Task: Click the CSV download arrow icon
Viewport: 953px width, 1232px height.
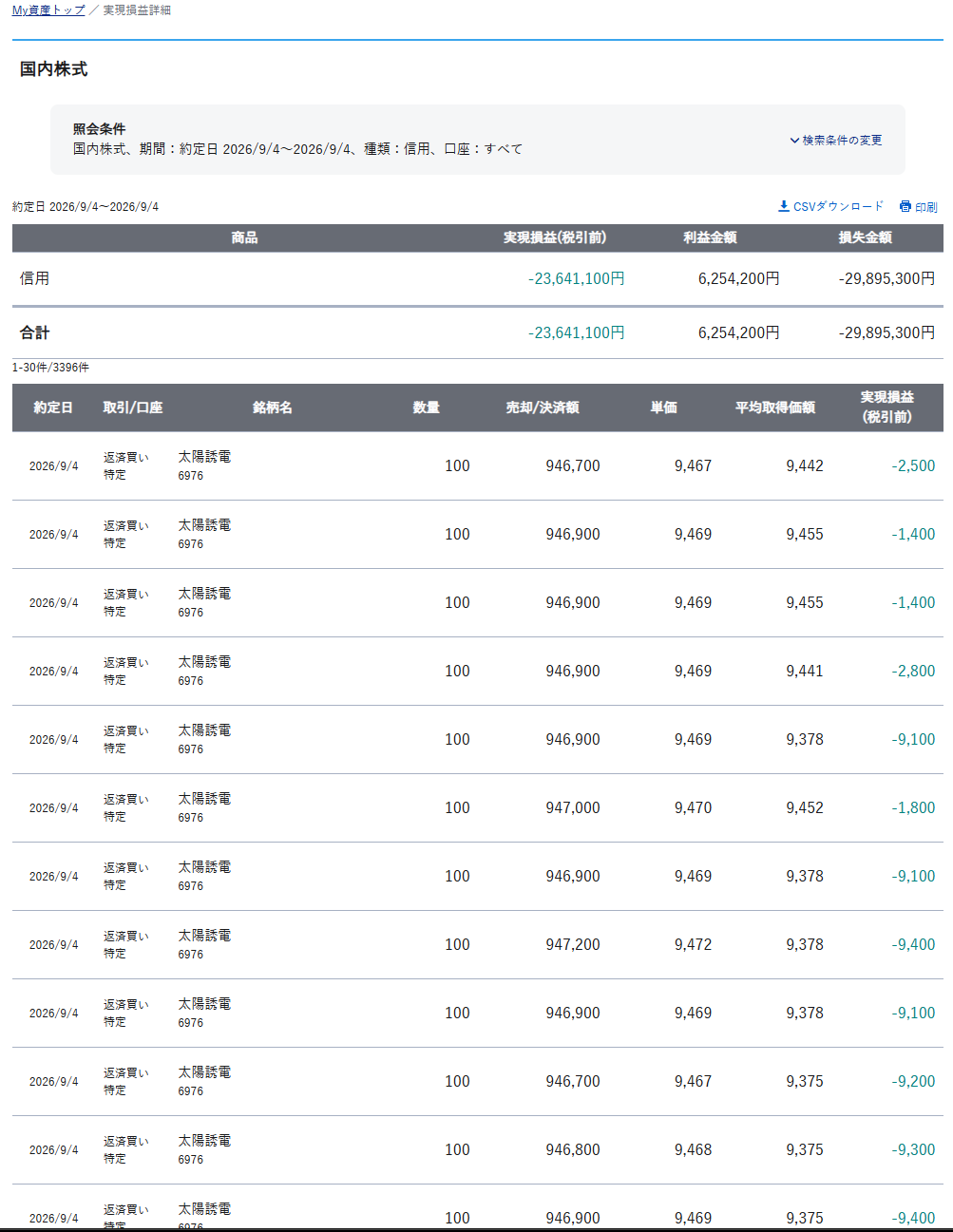Action: click(784, 206)
